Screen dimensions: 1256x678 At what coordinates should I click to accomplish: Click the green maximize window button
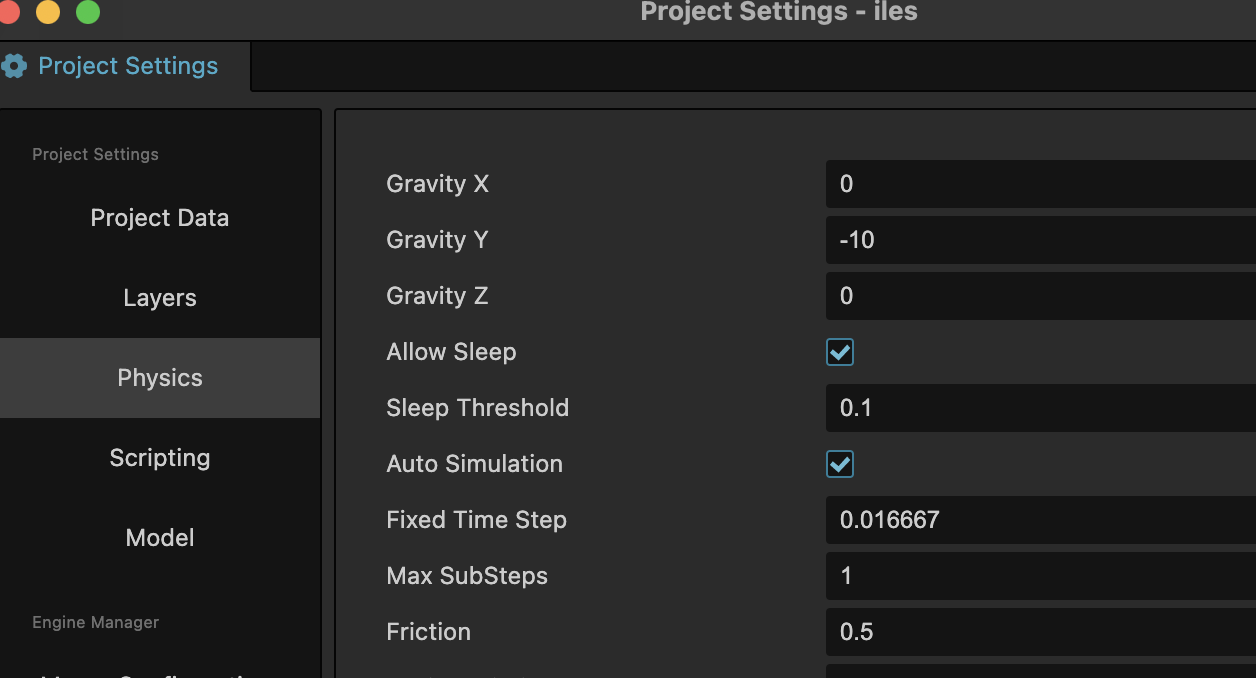point(88,12)
